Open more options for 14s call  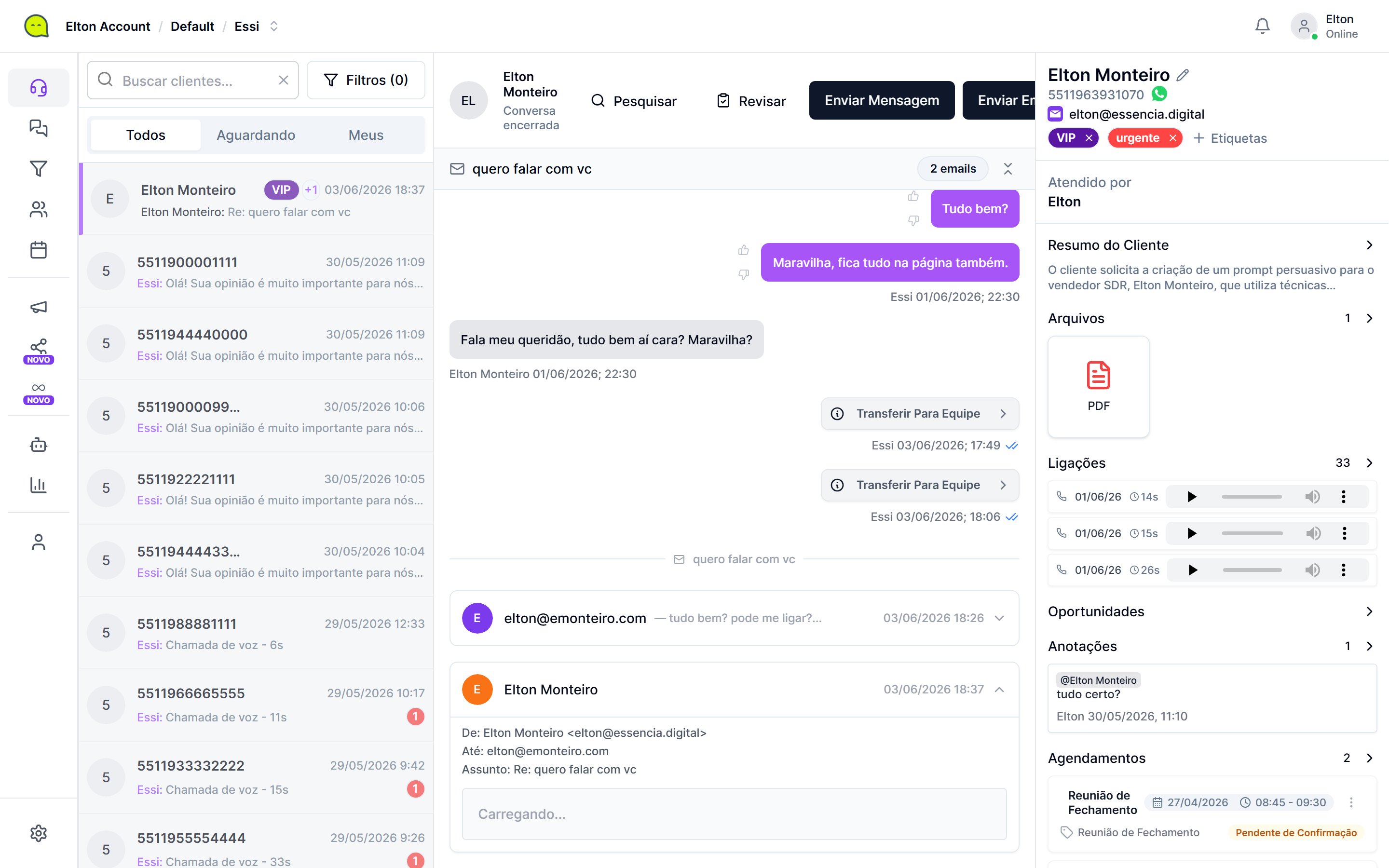pos(1343,497)
